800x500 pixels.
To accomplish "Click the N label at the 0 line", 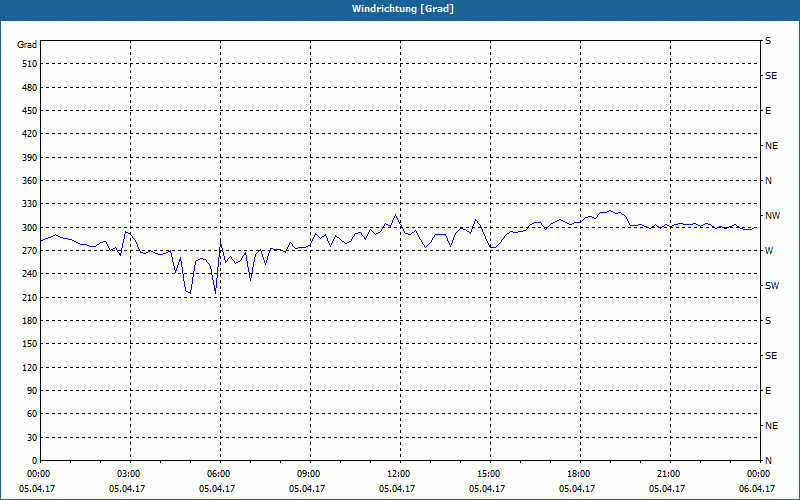I will coord(768,461).
